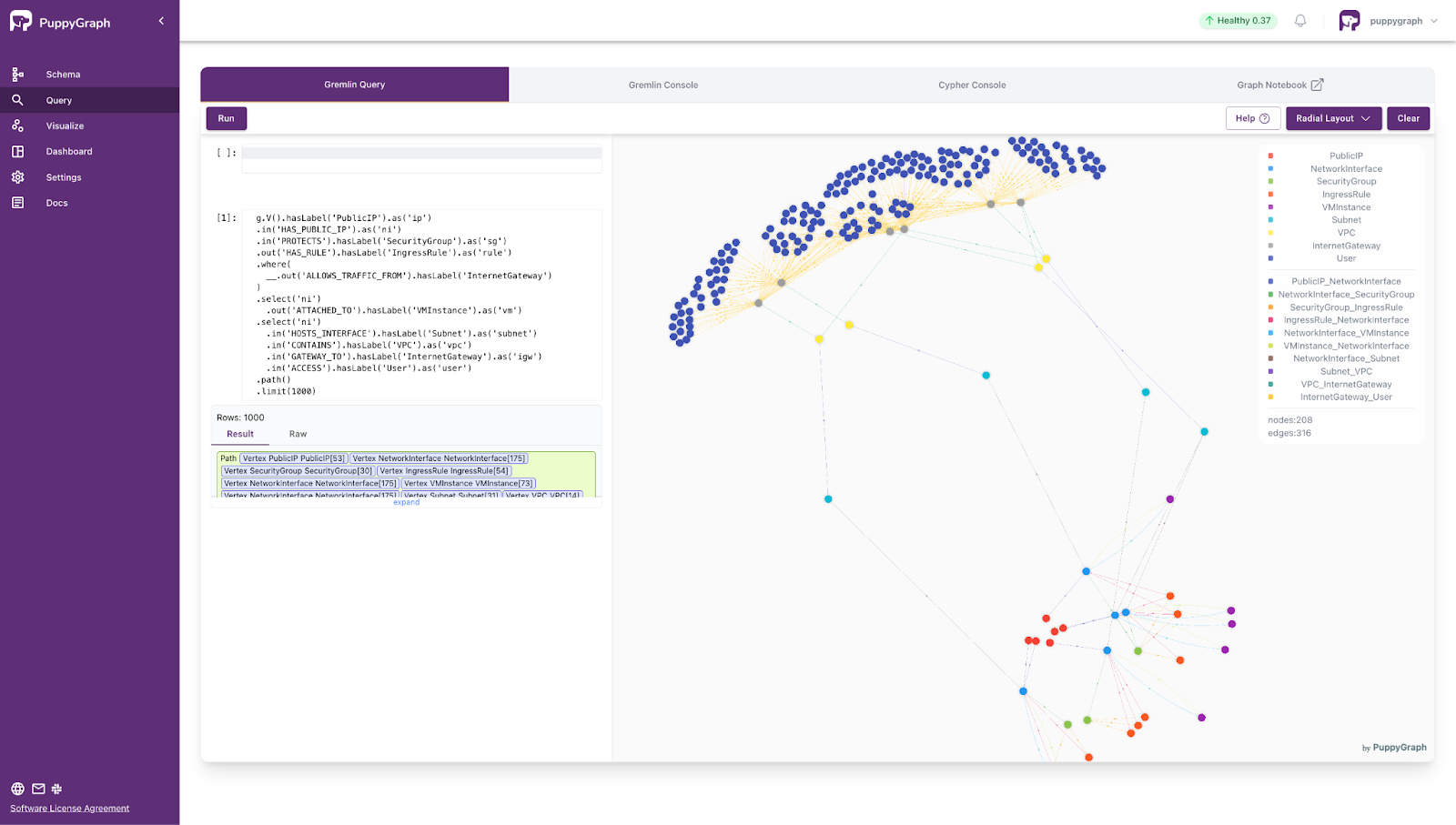Click the Dashboard sidebar icon
This screenshot has width=1456, height=825.
point(17,152)
